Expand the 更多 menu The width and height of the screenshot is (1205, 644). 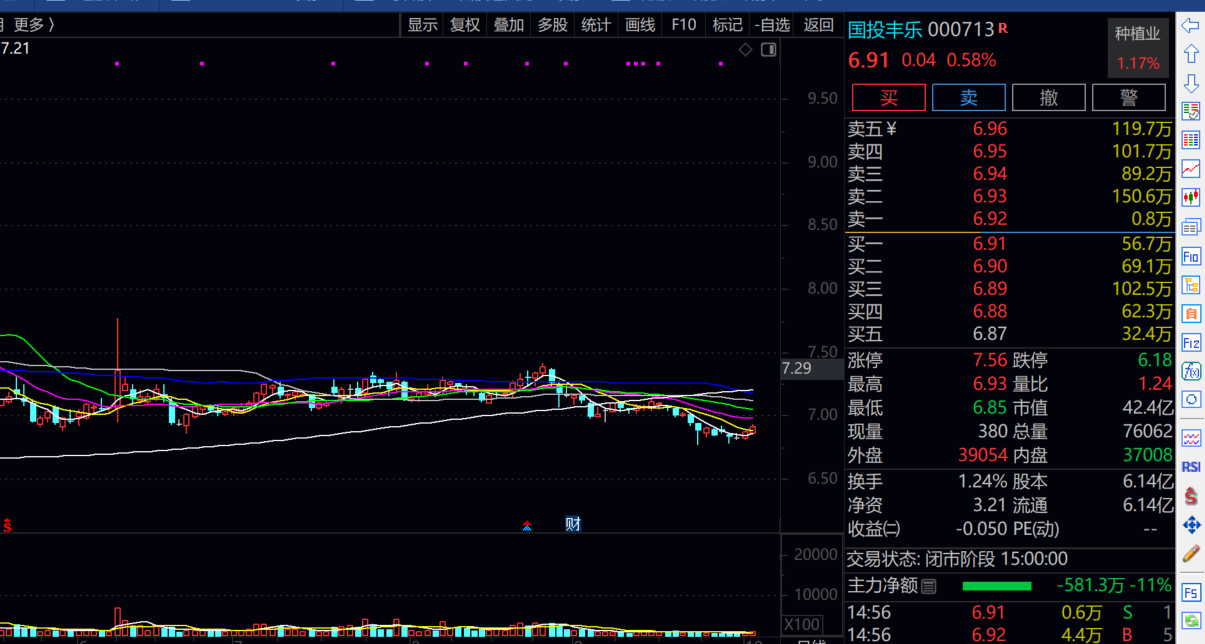click(35, 24)
